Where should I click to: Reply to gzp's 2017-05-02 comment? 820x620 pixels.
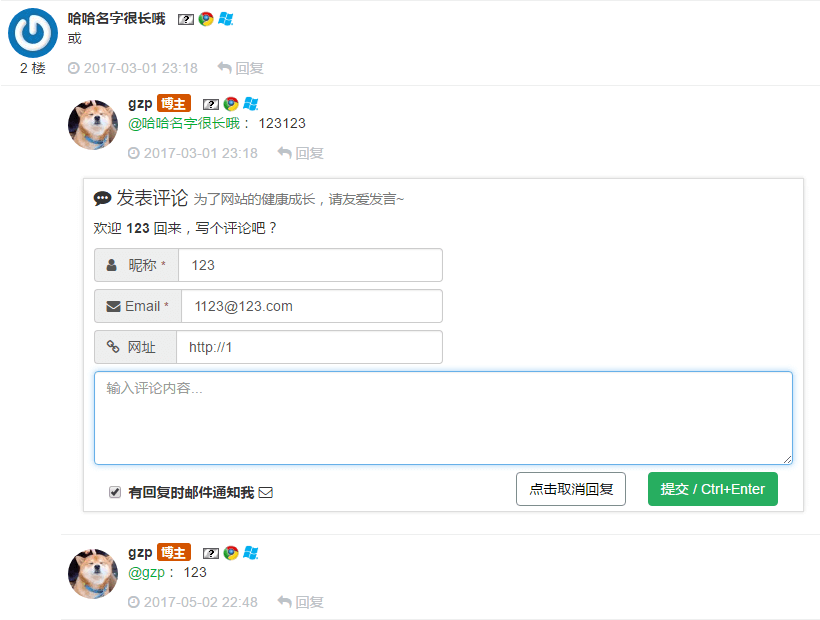coord(301,602)
